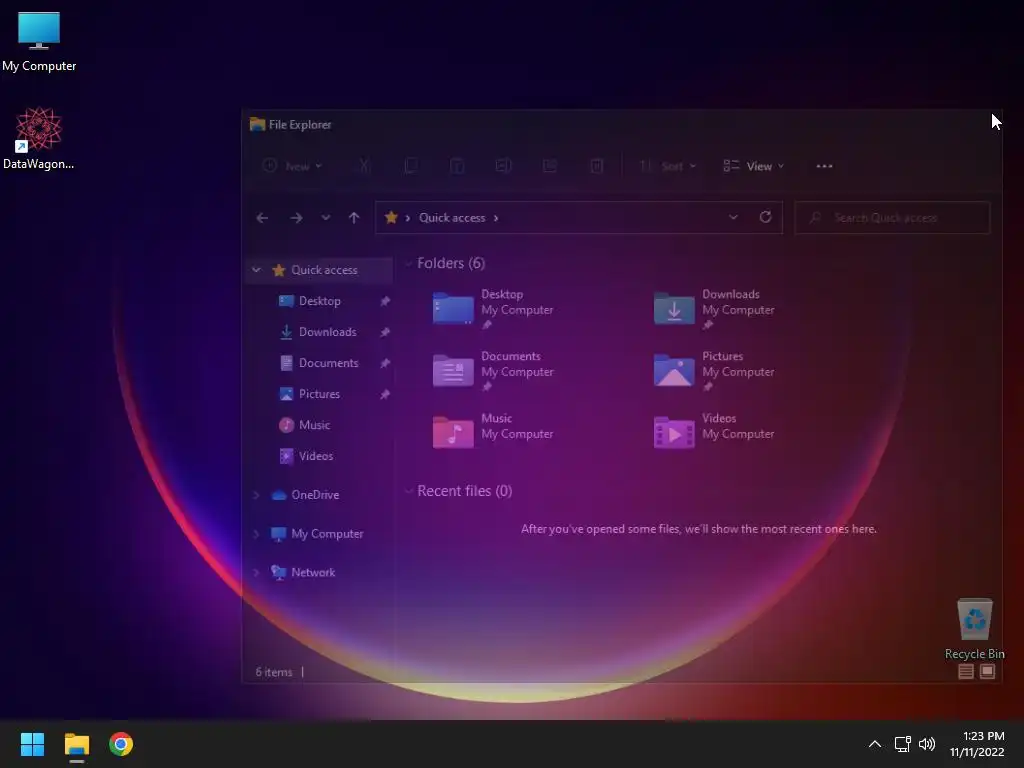Click the Paste icon in File Explorer toolbar
This screenshot has width=1024, height=768.
[x=457, y=166]
